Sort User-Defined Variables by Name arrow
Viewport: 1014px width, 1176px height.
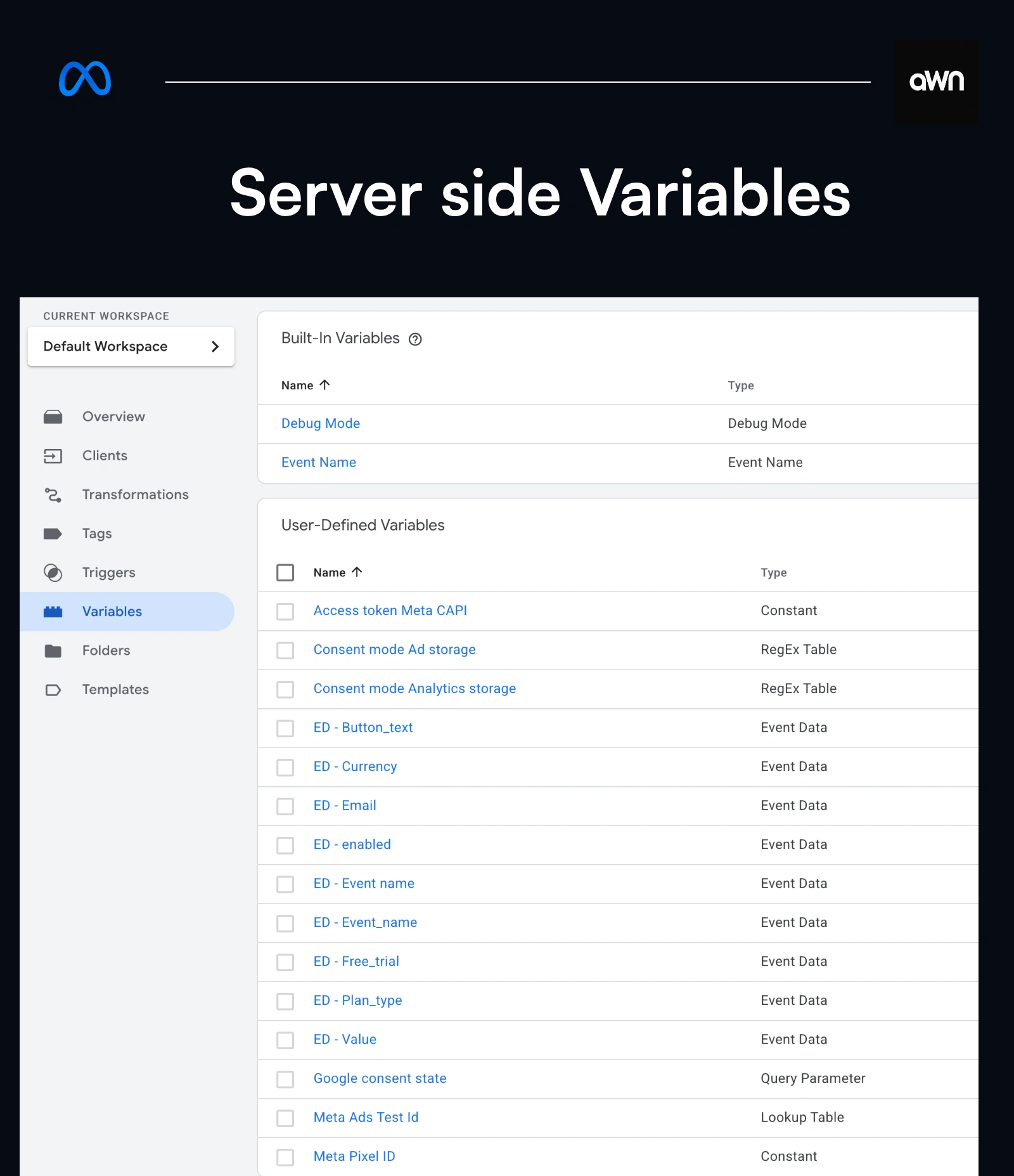point(357,572)
